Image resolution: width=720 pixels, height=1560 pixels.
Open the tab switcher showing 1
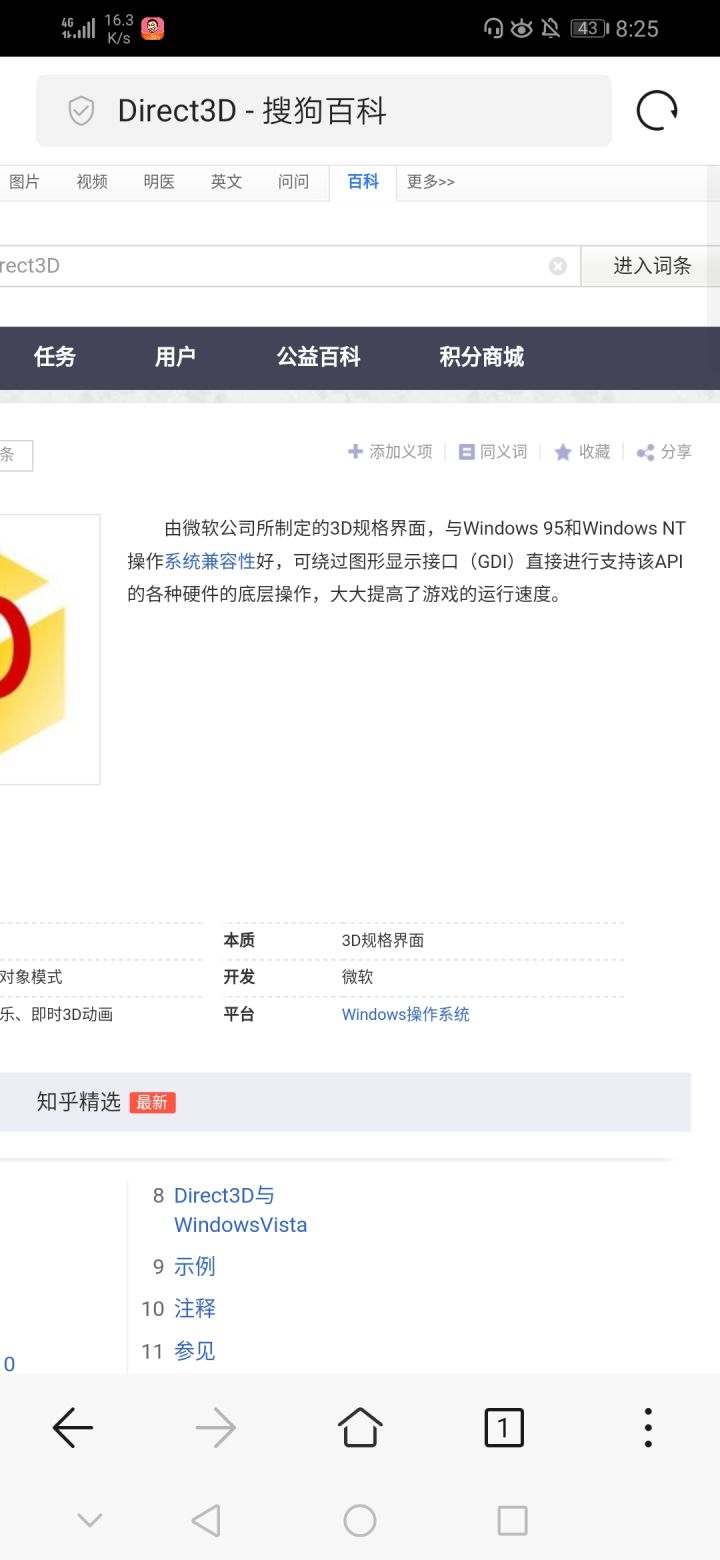[504, 1428]
